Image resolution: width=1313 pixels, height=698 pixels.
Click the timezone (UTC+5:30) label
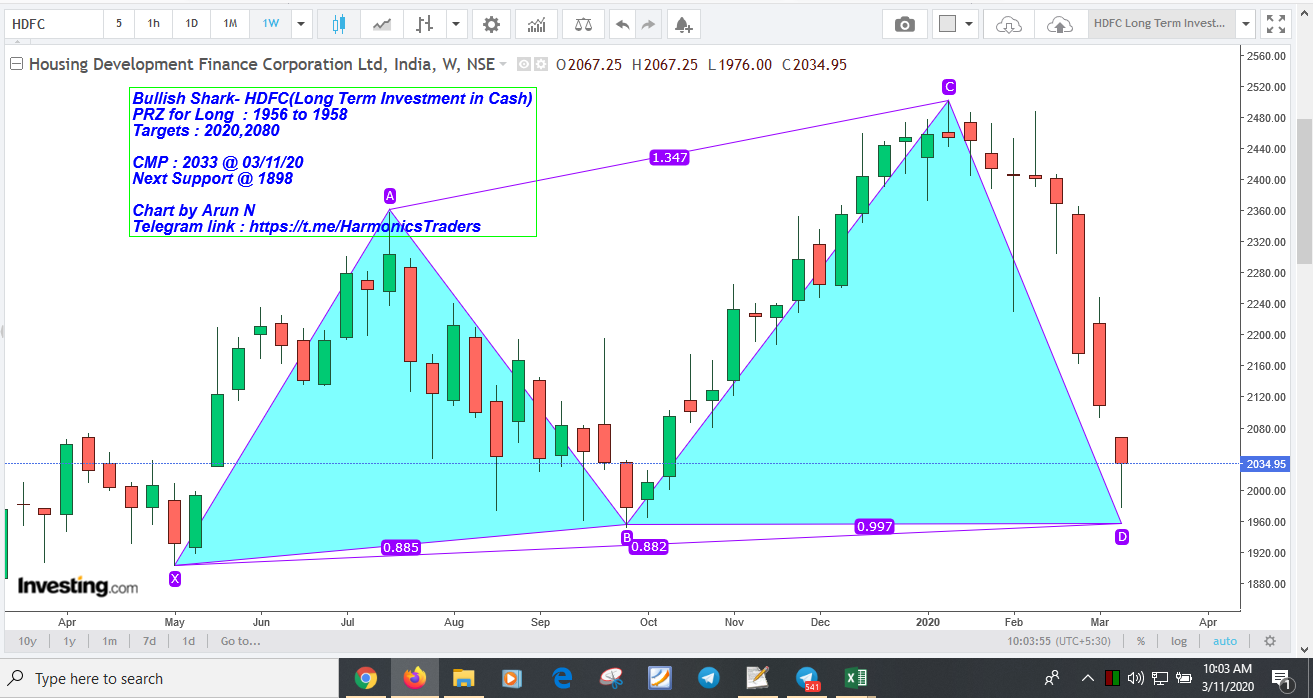pos(1082,641)
